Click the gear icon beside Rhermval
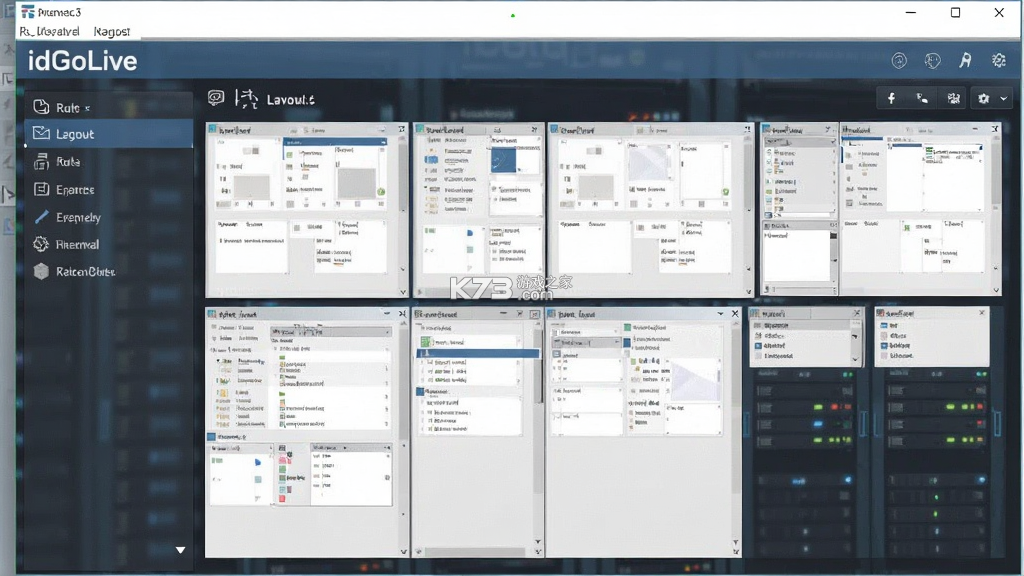The width and height of the screenshot is (1024, 576). (x=41, y=244)
